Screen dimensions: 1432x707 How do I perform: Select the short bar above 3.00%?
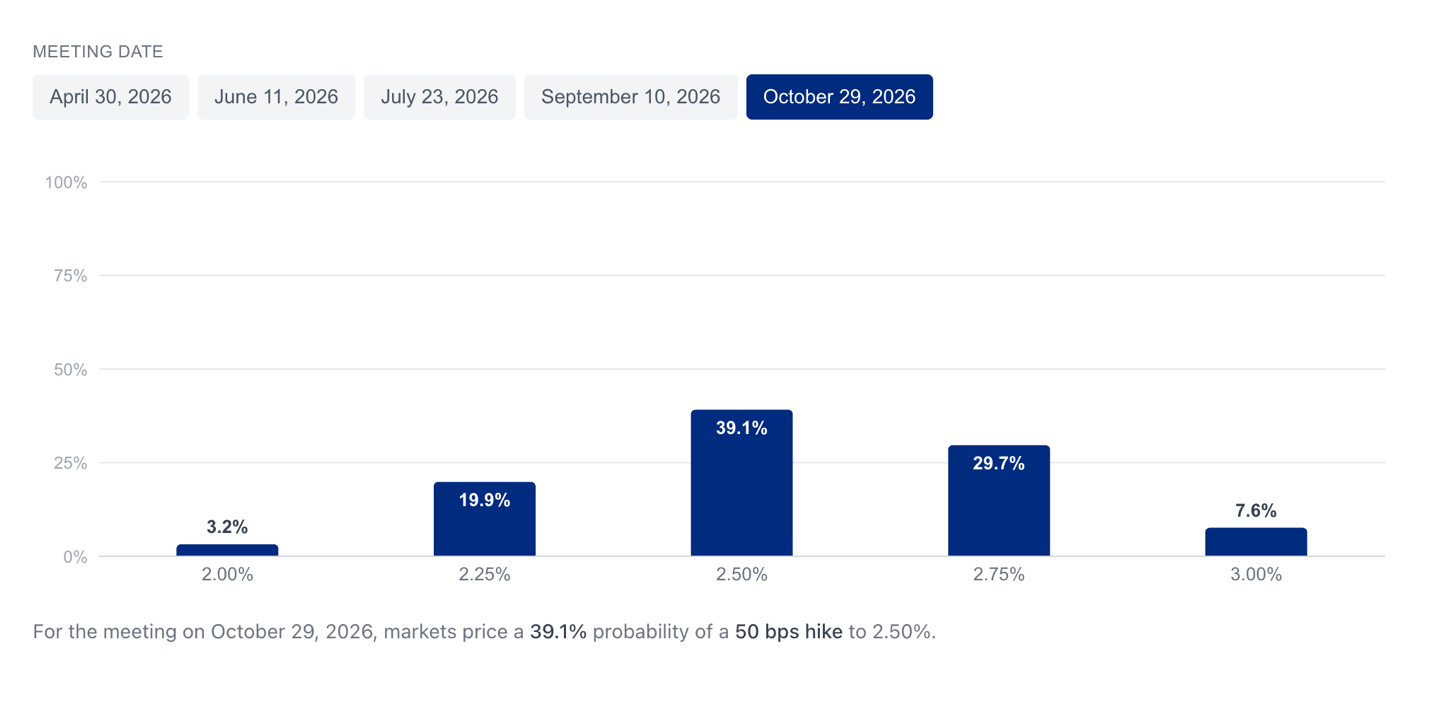[1255, 542]
